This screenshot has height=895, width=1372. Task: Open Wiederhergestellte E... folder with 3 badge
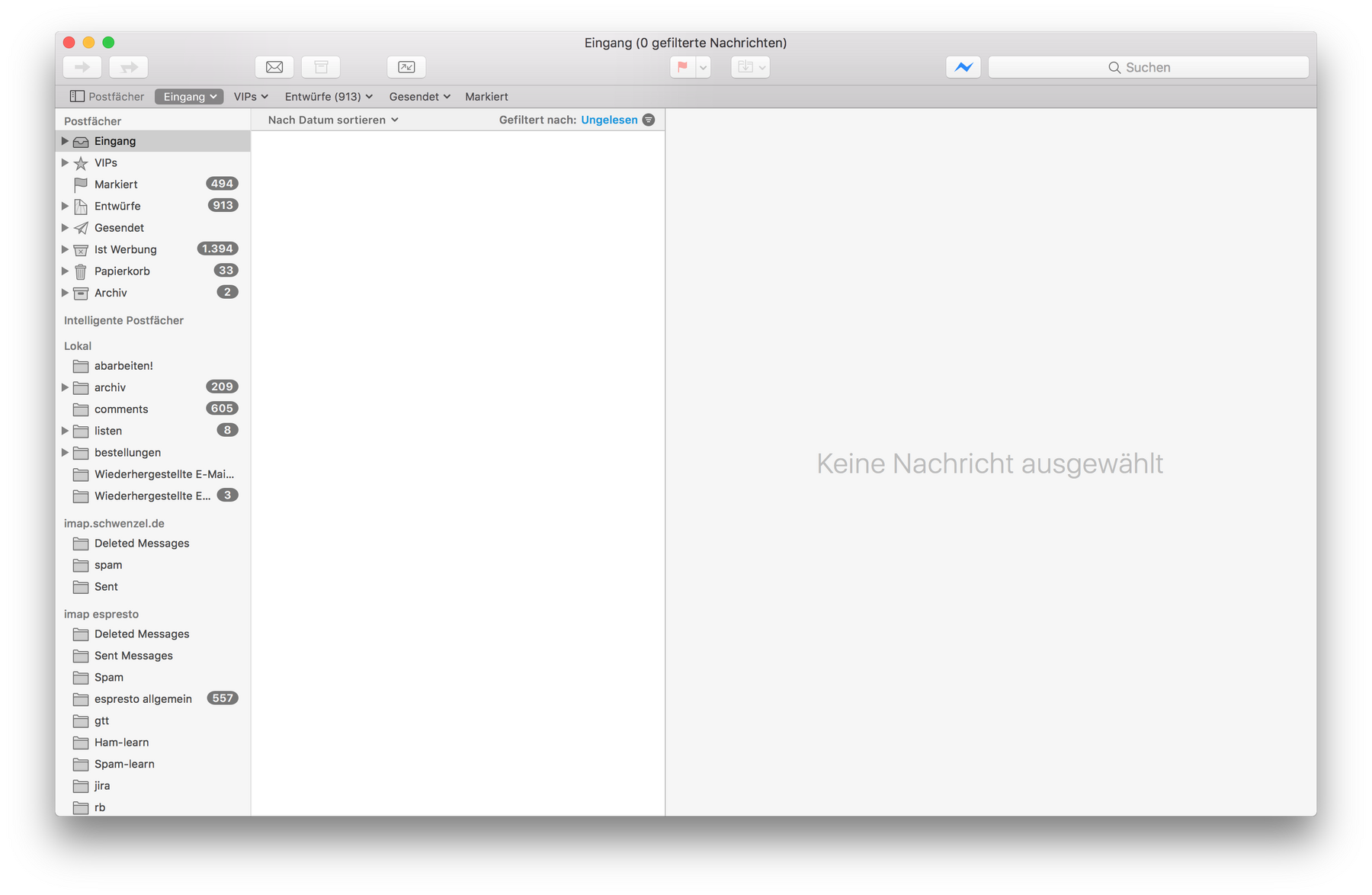pyautogui.click(x=152, y=496)
